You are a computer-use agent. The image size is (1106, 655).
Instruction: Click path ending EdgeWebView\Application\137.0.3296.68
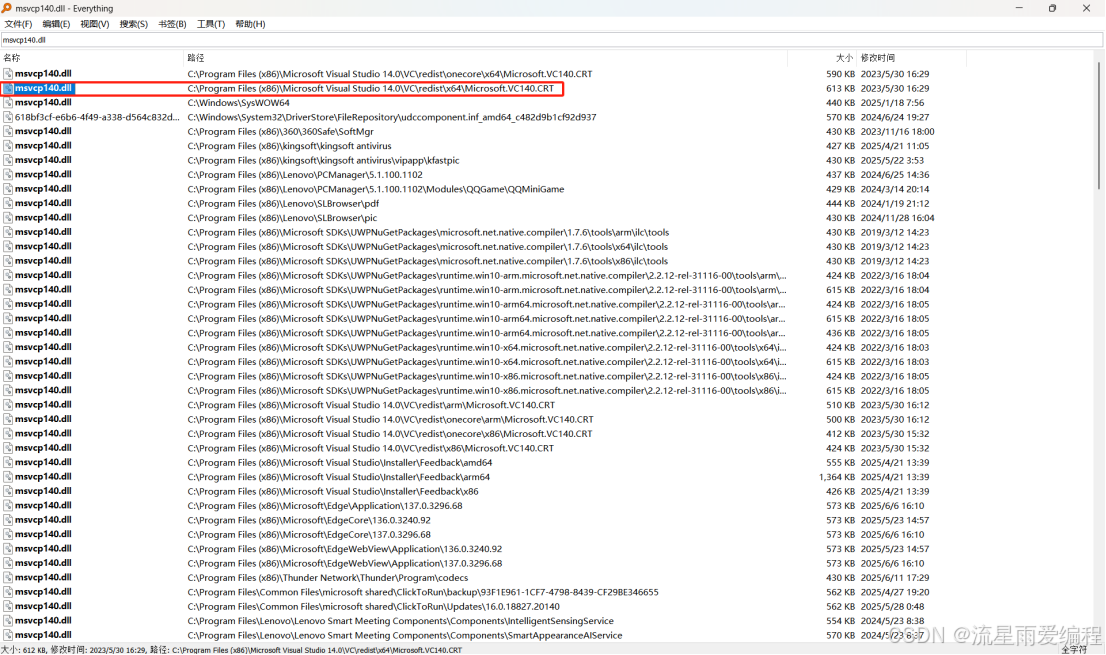345,563
